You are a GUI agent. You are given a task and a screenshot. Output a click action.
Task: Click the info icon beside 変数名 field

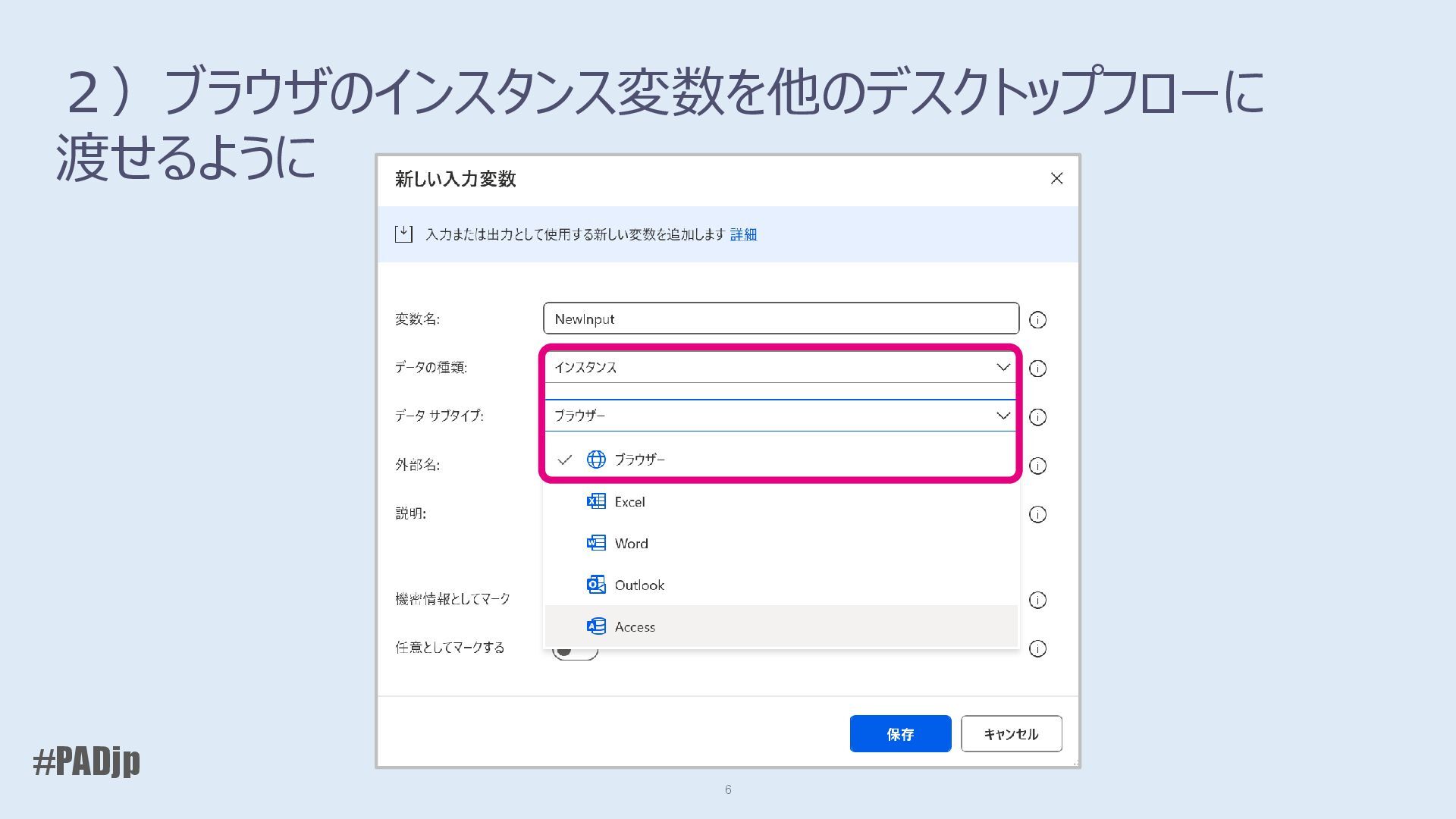coord(1037,320)
